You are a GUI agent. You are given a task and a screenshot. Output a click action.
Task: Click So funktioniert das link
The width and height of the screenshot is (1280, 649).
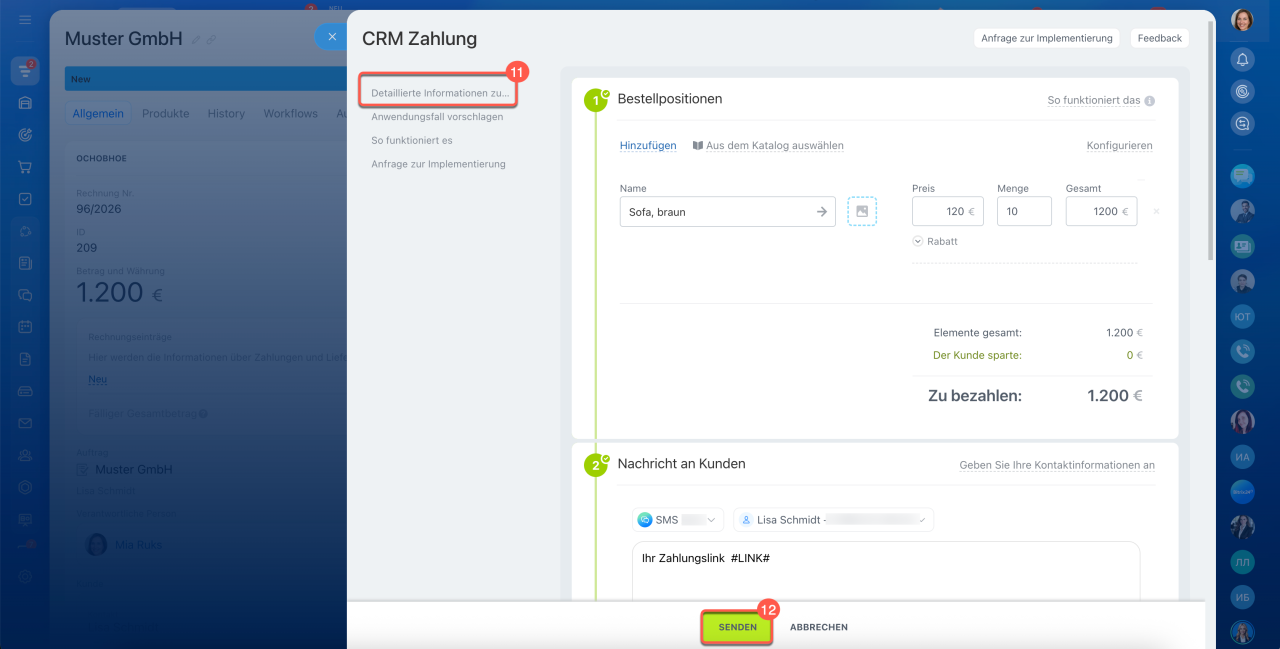point(1094,101)
